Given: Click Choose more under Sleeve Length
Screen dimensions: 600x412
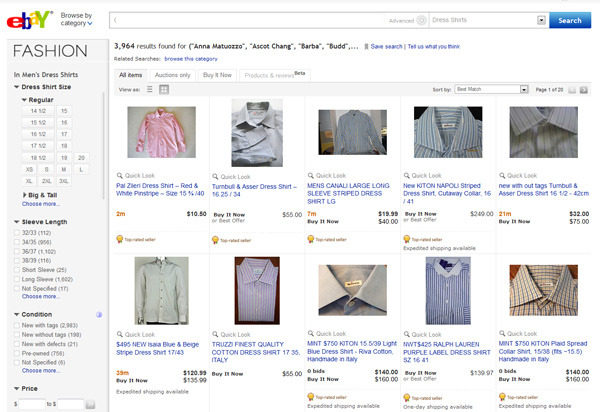Looking at the screenshot, I should coord(40,296).
